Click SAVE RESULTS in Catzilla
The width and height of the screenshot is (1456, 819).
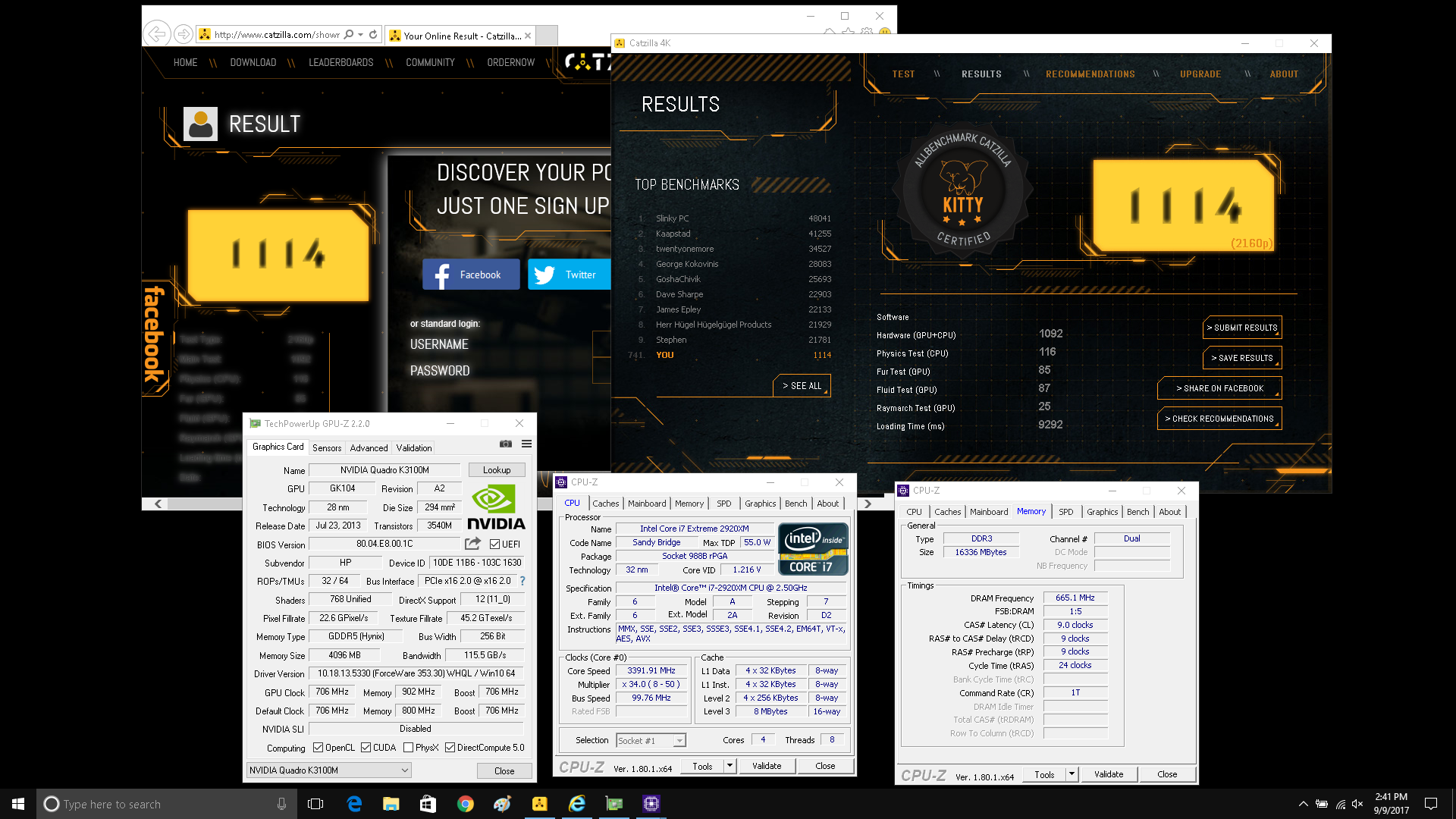point(1242,358)
